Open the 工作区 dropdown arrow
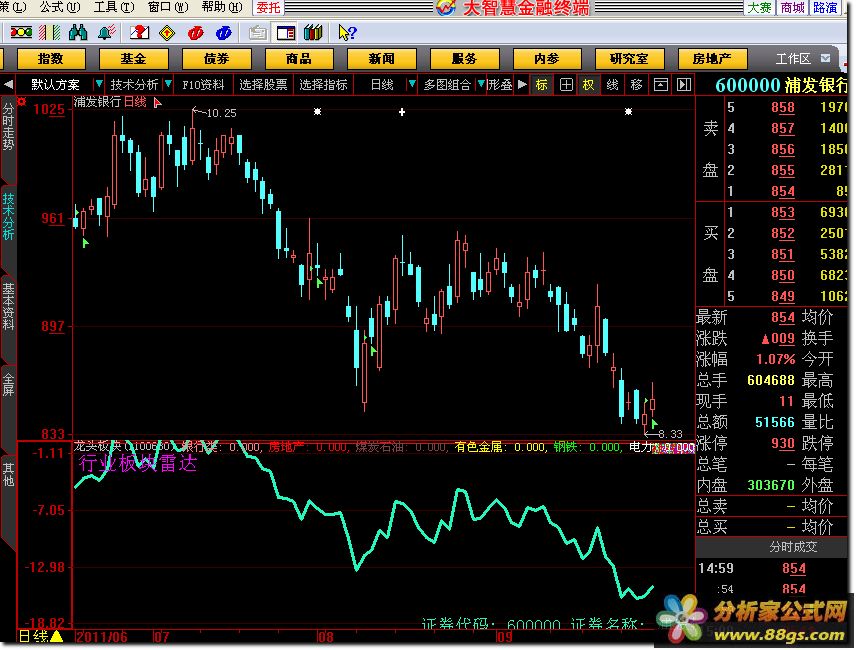The width and height of the screenshot is (856, 650). 826,58
